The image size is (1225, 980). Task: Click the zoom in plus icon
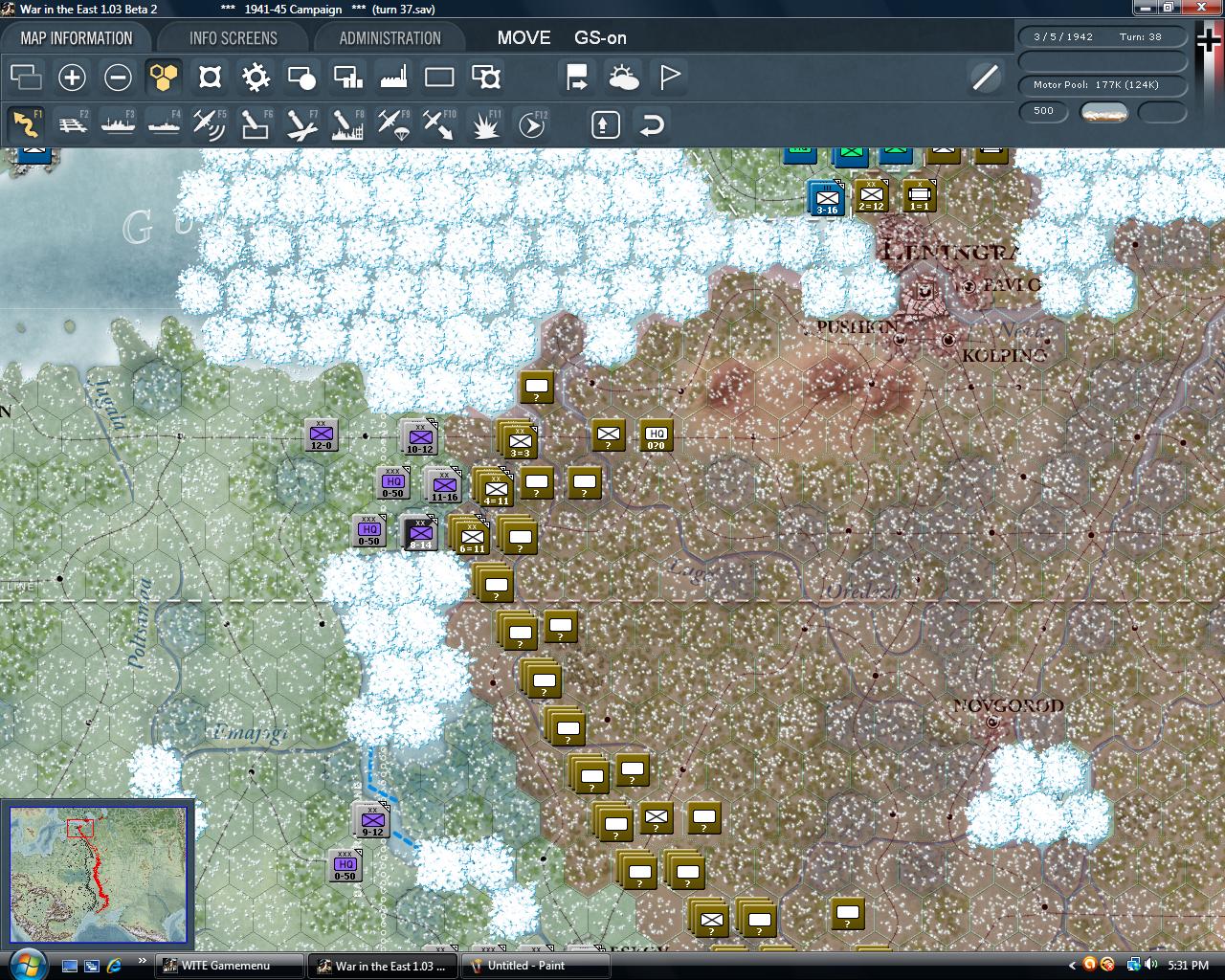click(x=72, y=77)
